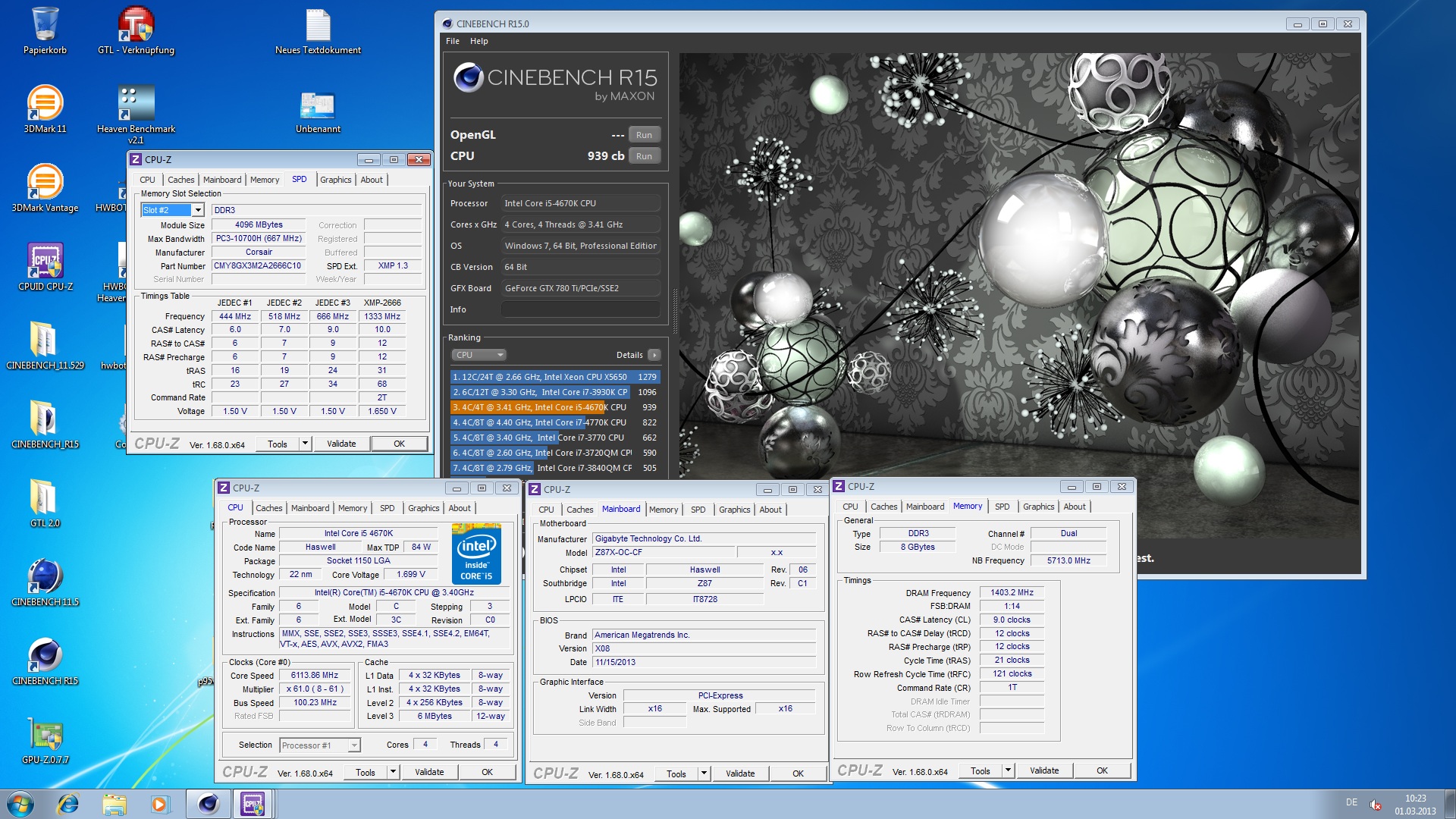The image size is (1456, 819).
Task: Run the OpenGL benchmark
Action: click(644, 135)
